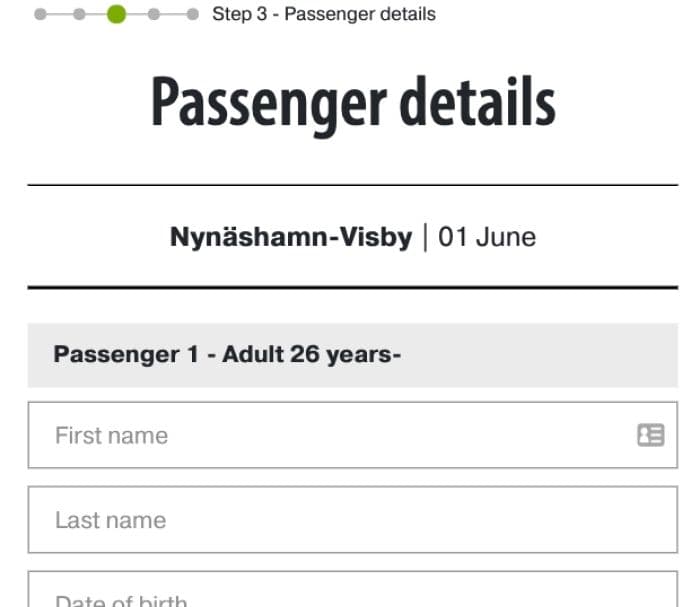Click the 'Step 3 - Passenger details' label

(324, 15)
